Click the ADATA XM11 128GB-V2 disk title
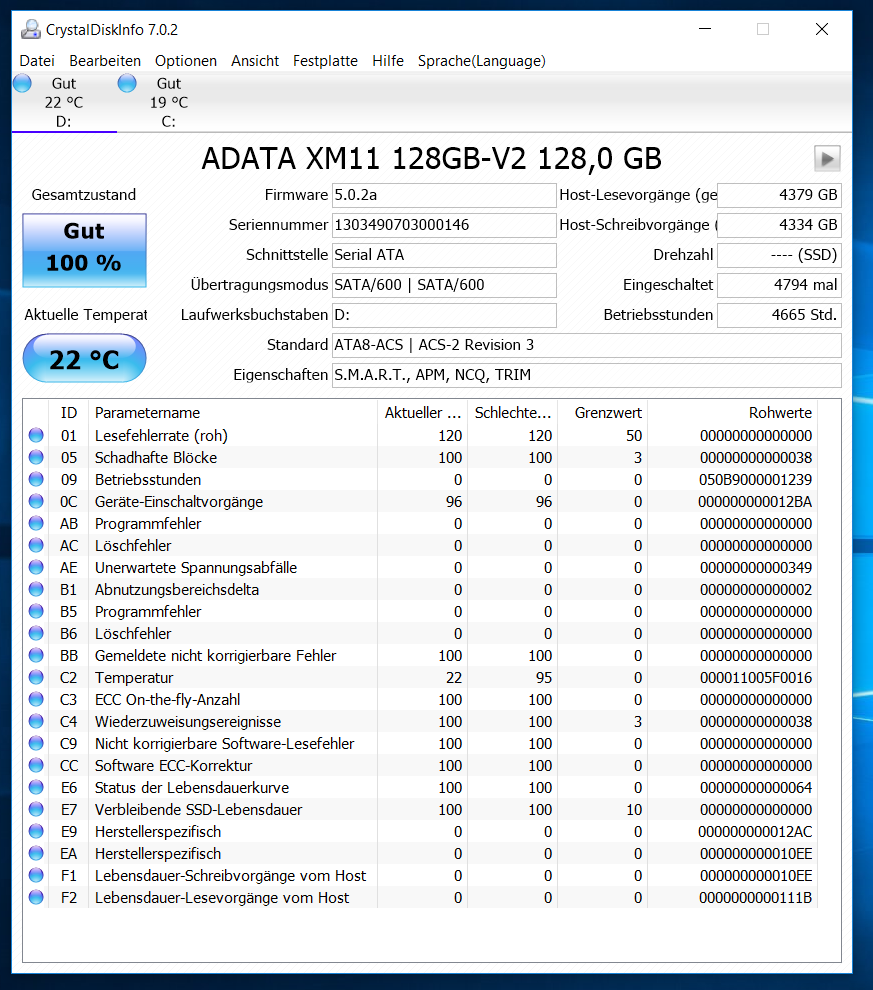 coord(431,158)
